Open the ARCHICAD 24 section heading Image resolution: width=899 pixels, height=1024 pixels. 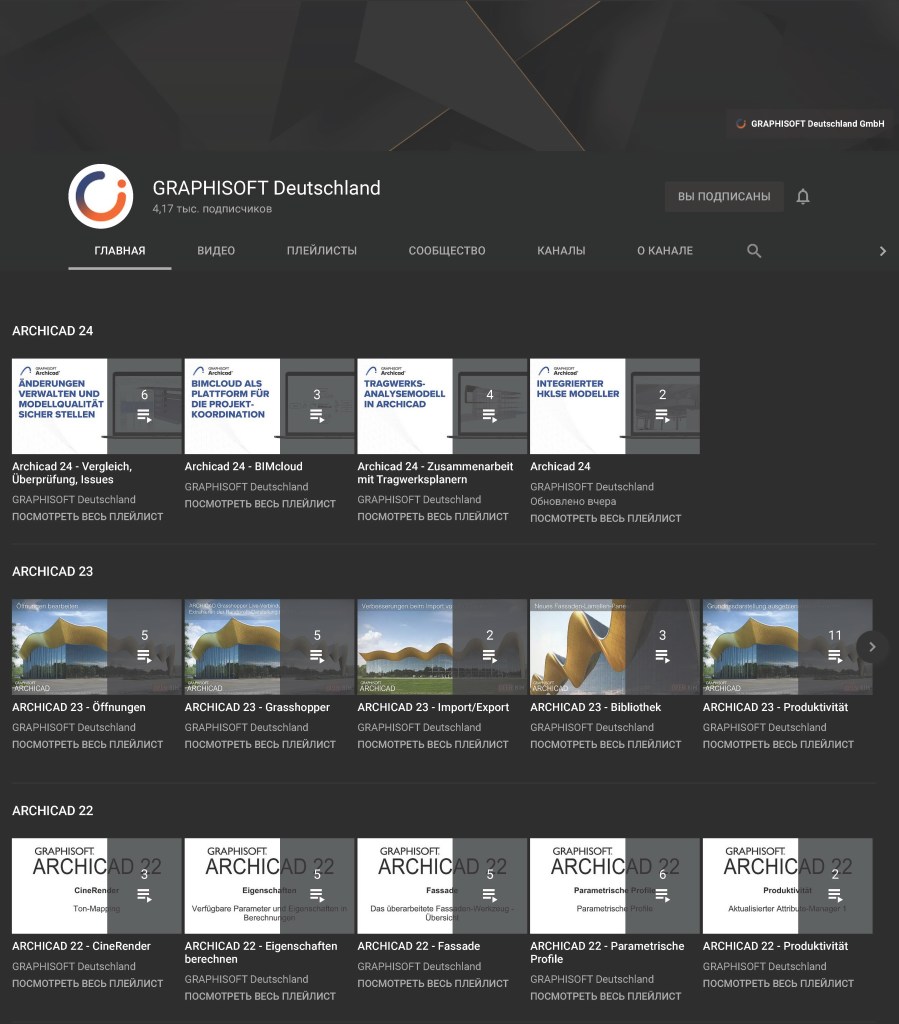tap(52, 331)
